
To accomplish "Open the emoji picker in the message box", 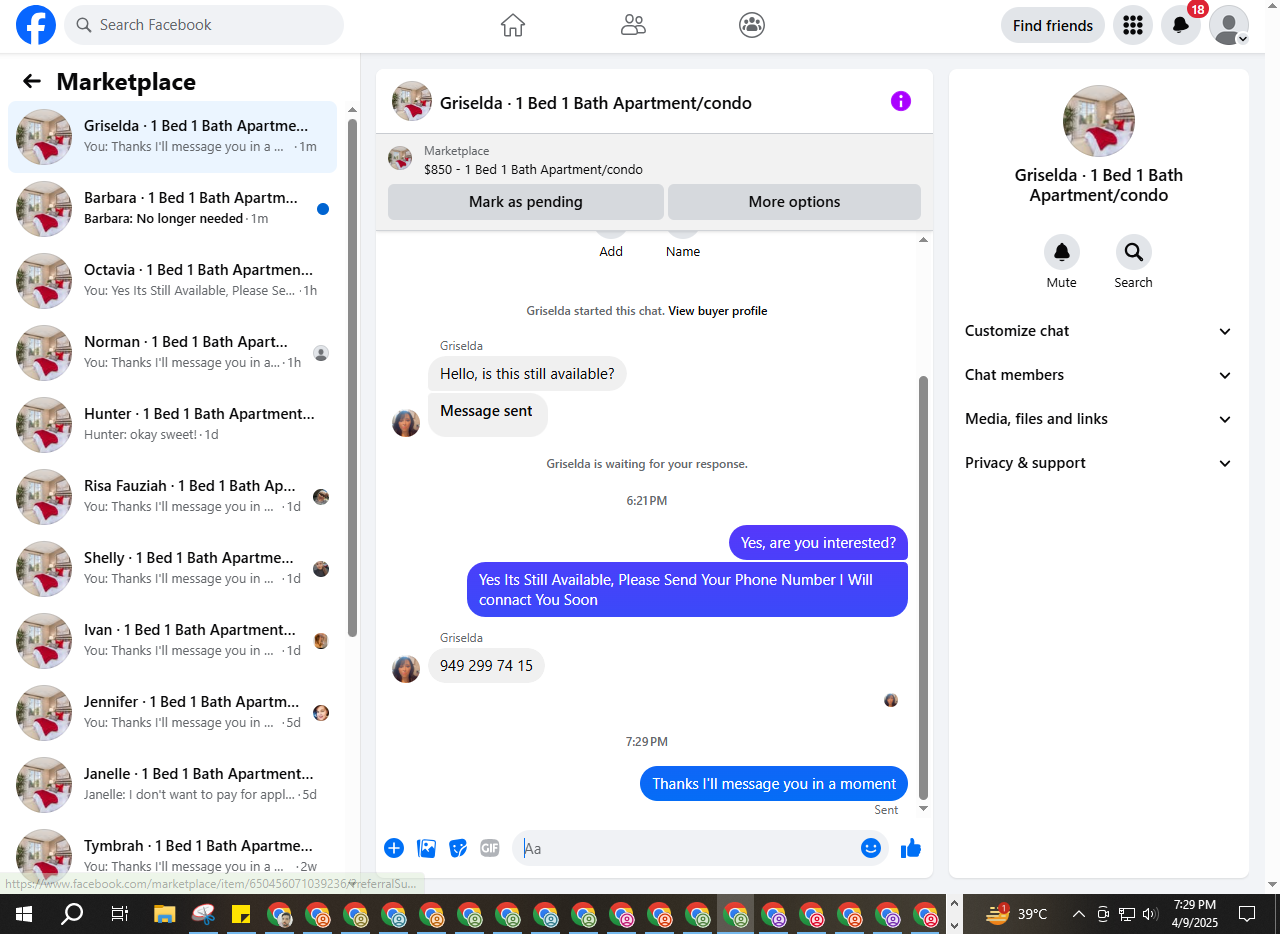I will [x=871, y=848].
